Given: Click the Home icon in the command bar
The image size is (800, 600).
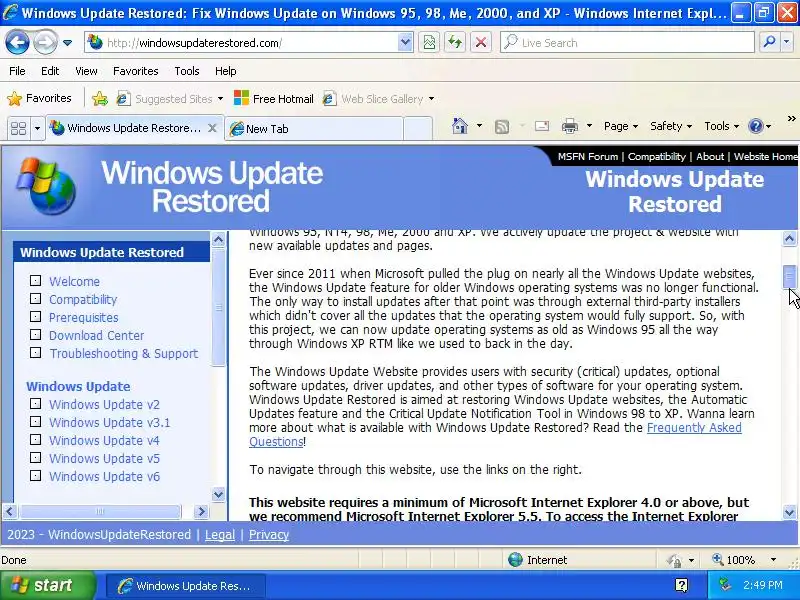Looking at the screenshot, I should point(460,126).
